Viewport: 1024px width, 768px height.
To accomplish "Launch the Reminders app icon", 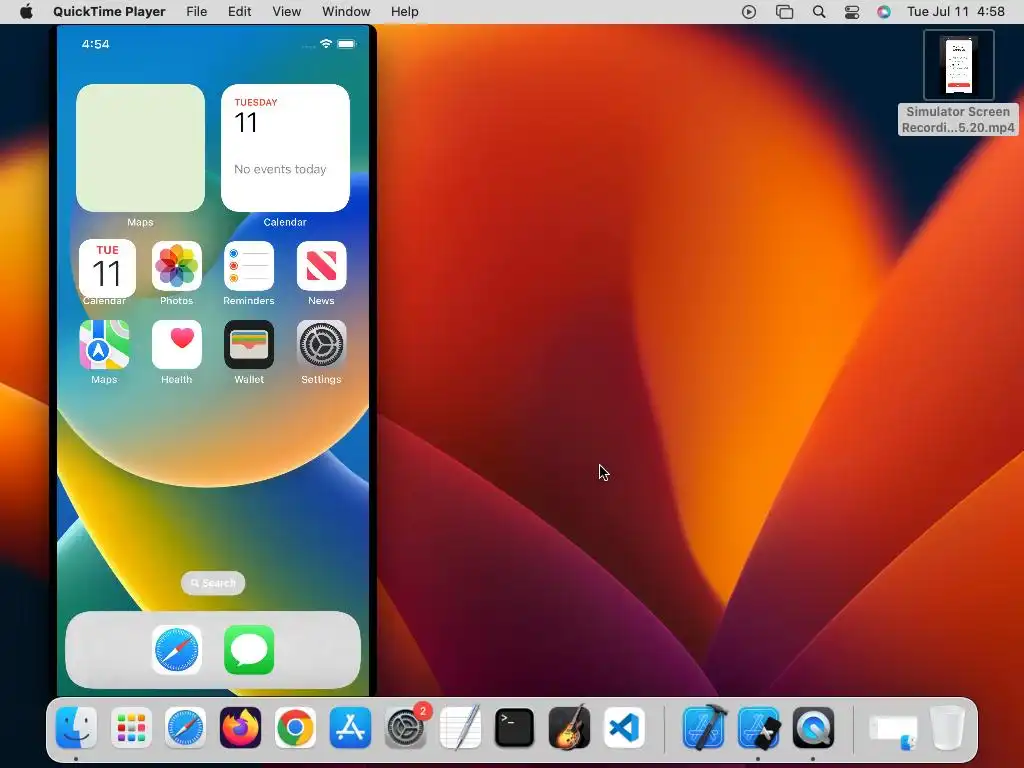I will pyautogui.click(x=249, y=266).
